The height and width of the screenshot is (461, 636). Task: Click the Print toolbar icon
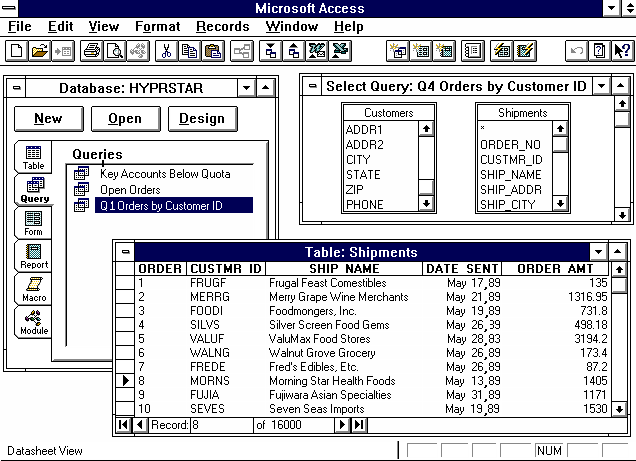pos(92,51)
